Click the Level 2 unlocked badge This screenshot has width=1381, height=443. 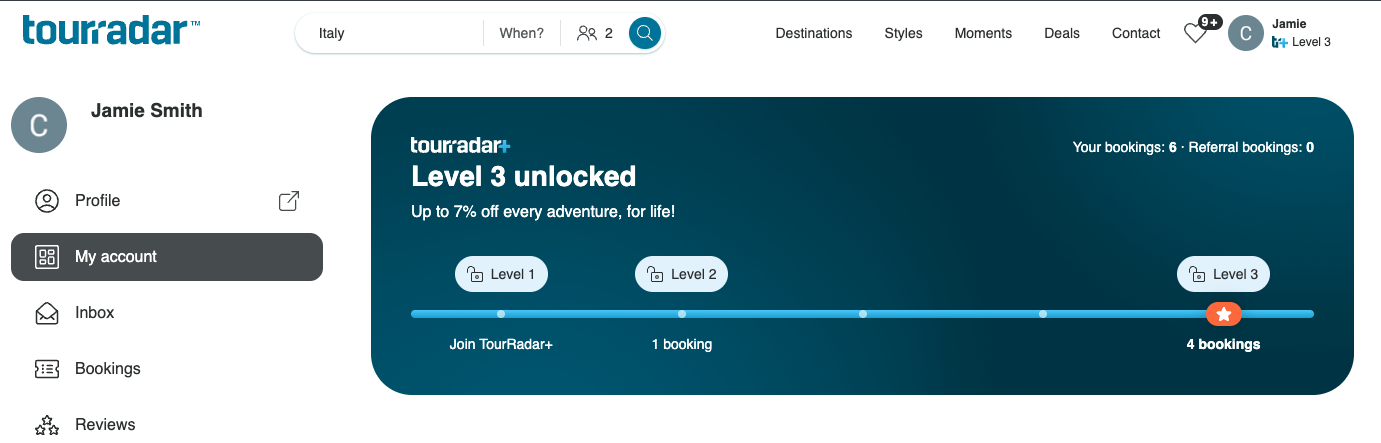pos(681,274)
